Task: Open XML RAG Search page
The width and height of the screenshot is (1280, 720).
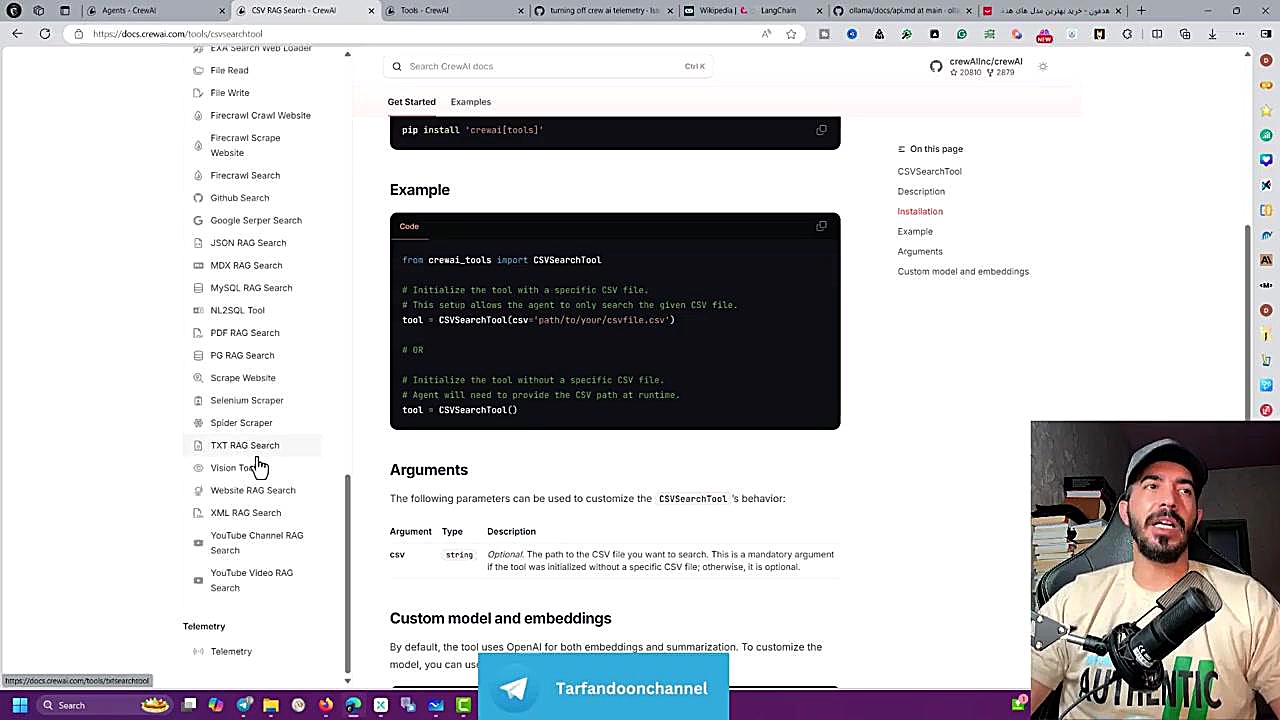Action: 246,513
